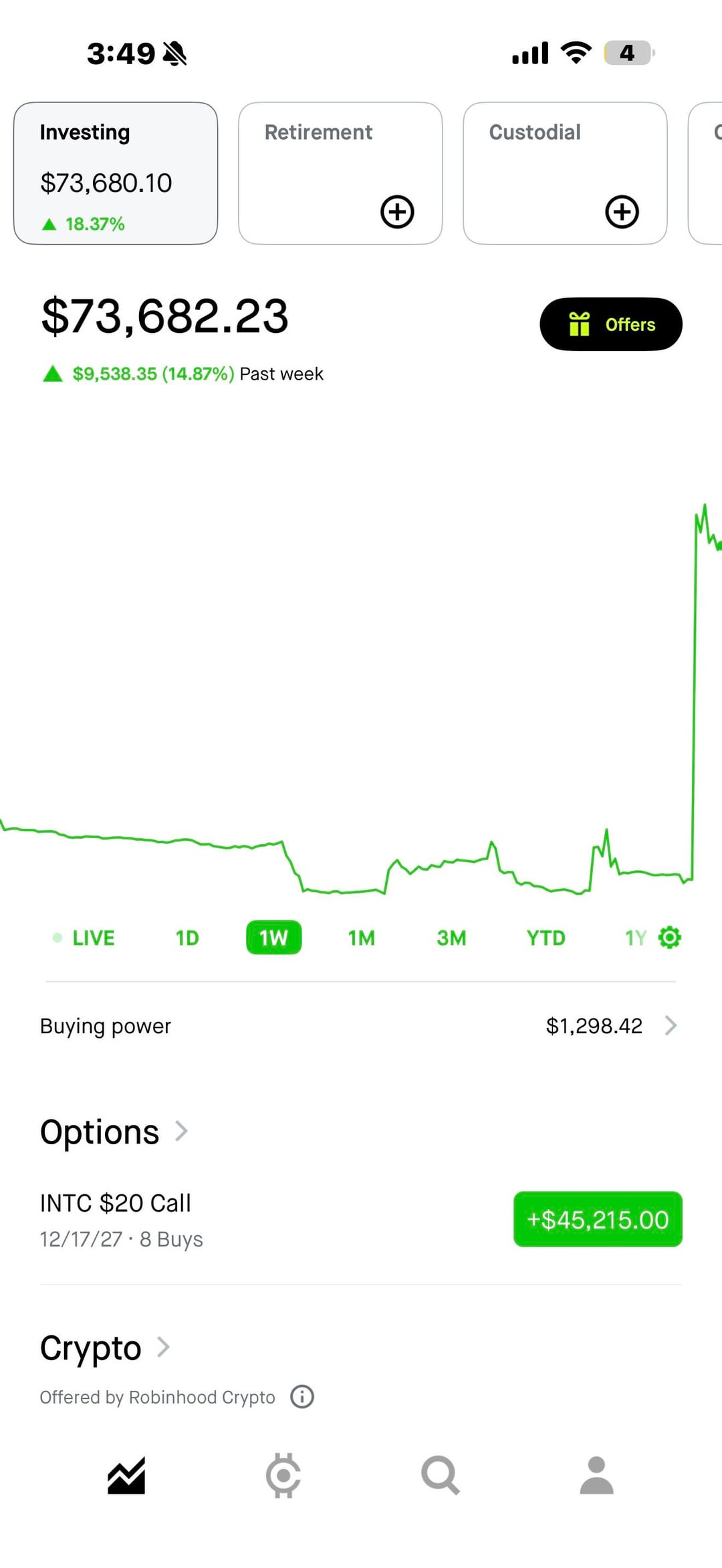722x1568 pixels.
Task: Open the account profile icon
Action: click(596, 1475)
